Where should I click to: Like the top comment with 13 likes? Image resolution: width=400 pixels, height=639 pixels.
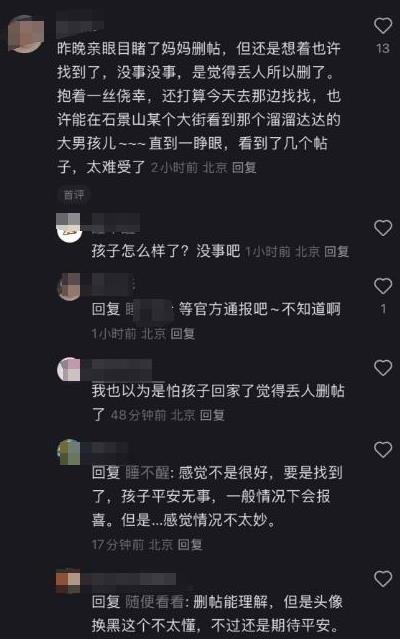pyautogui.click(x=382, y=26)
